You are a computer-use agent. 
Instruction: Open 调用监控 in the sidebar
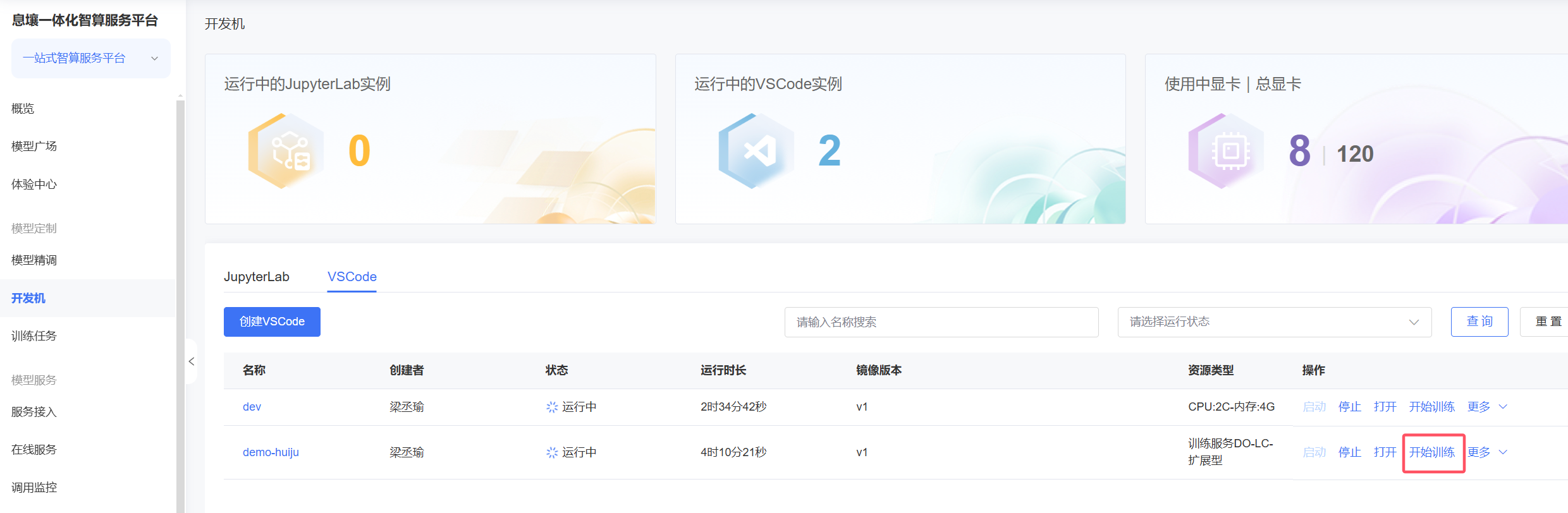[34, 488]
